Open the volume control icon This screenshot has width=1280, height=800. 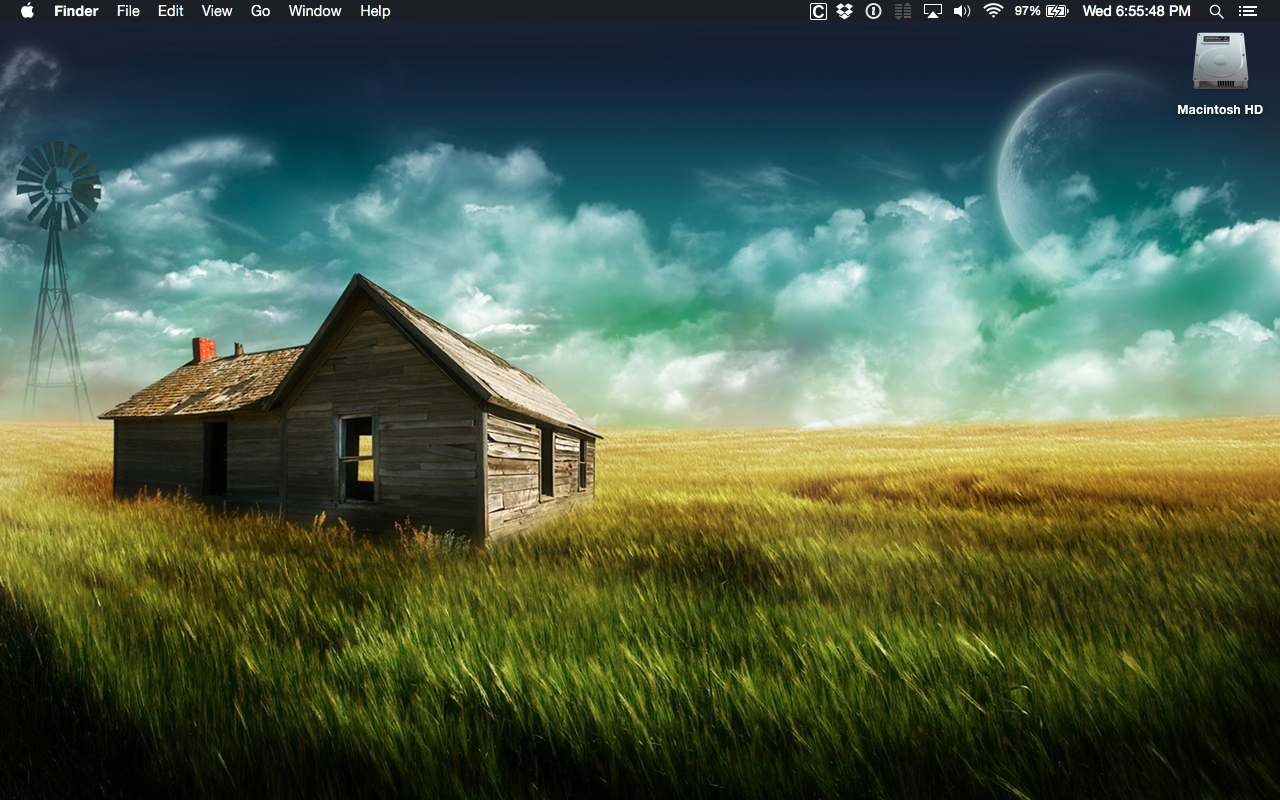coord(962,11)
